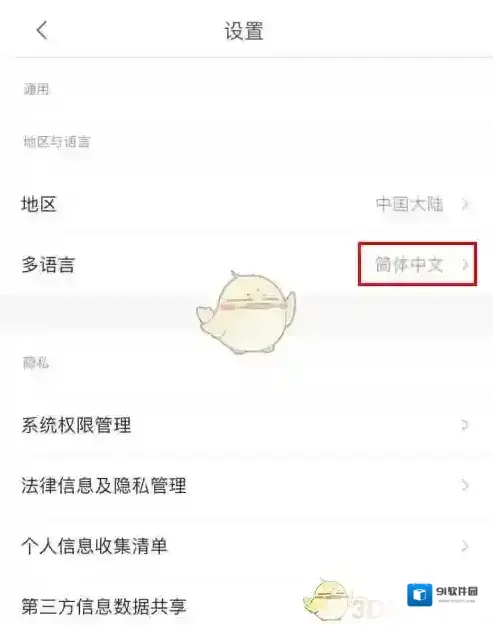Click the 隐私 section header
This screenshot has width=493, height=625.
coord(35,363)
